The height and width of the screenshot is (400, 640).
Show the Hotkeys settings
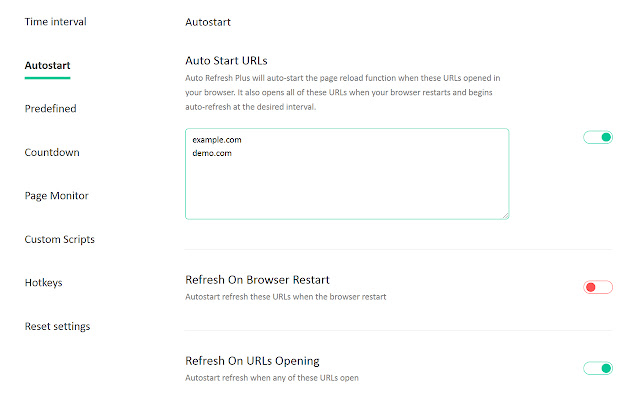44,283
